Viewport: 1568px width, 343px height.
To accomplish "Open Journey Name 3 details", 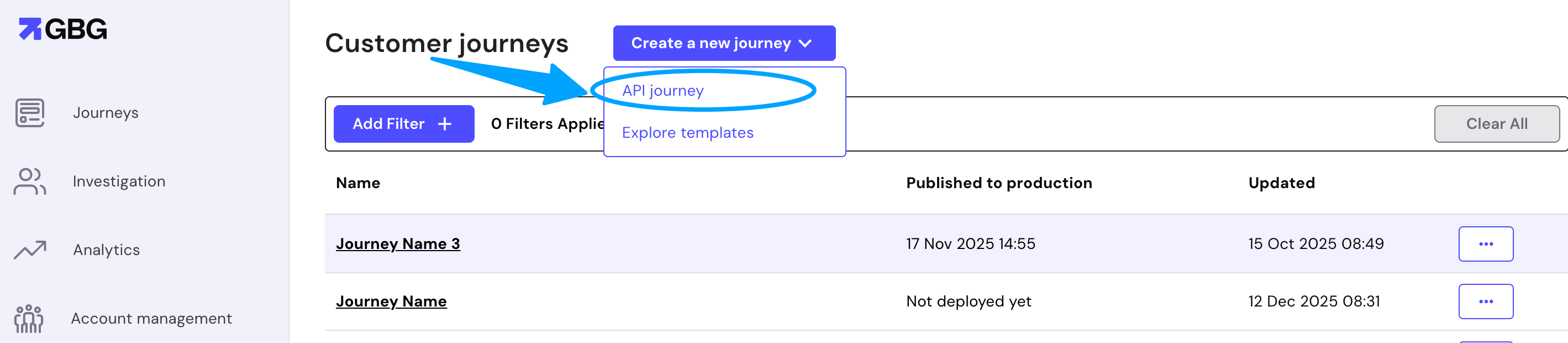I will click(x=399, y=243).
